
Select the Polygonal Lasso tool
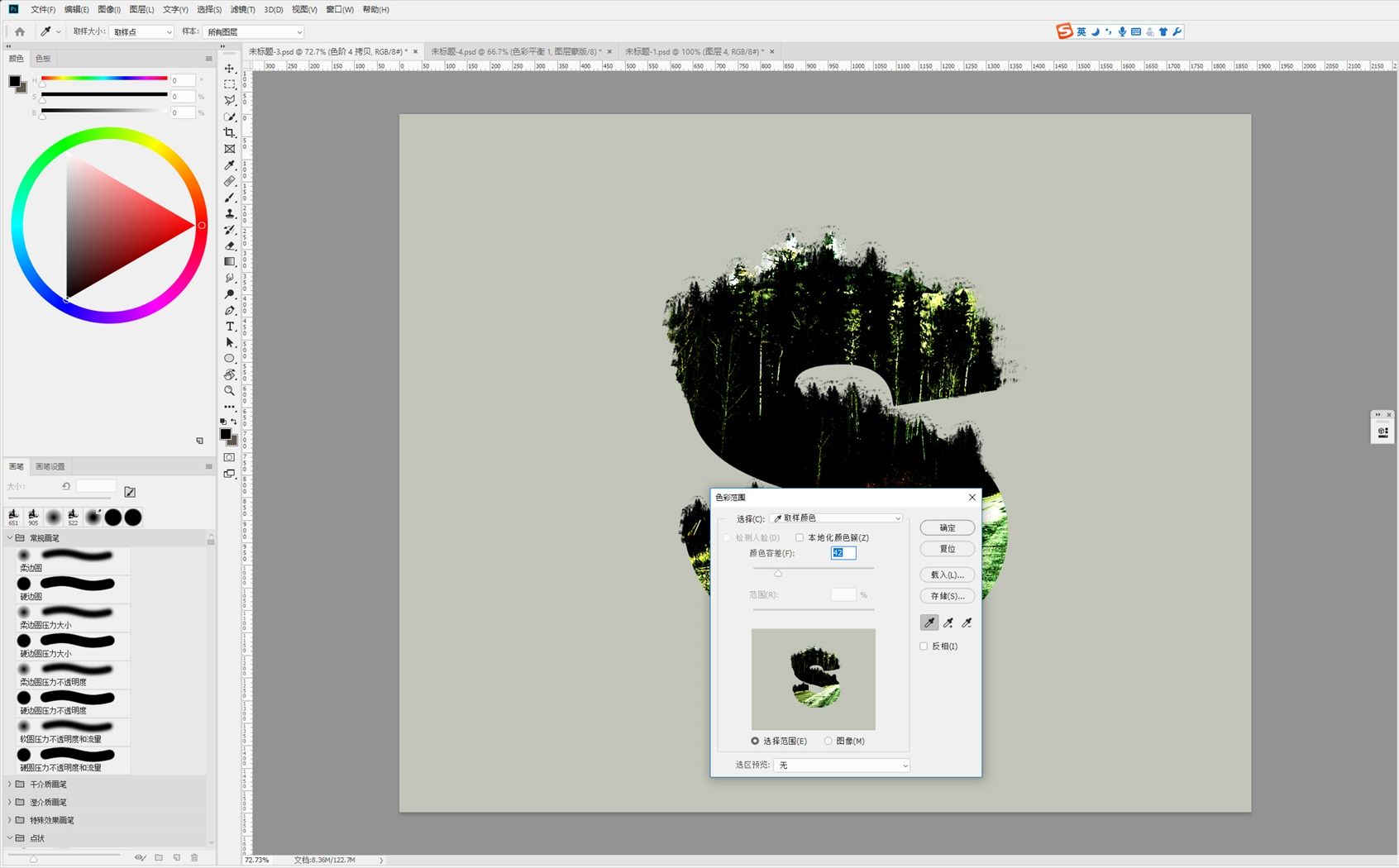230,101
